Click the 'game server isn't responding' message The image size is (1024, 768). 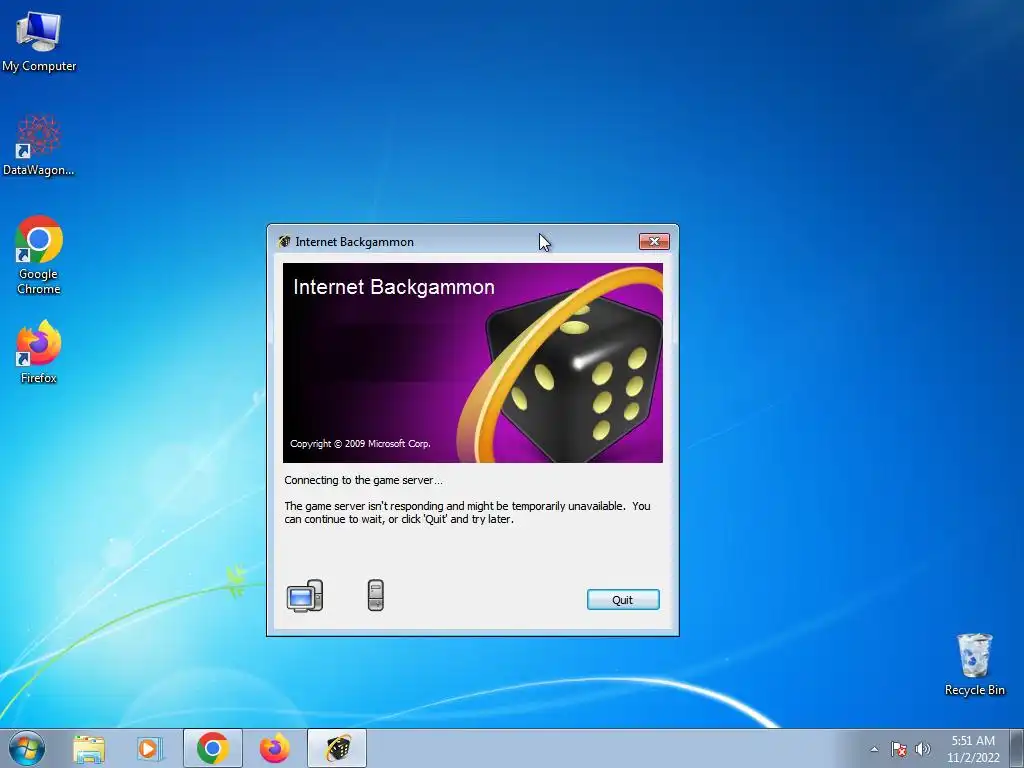point(467,513)
